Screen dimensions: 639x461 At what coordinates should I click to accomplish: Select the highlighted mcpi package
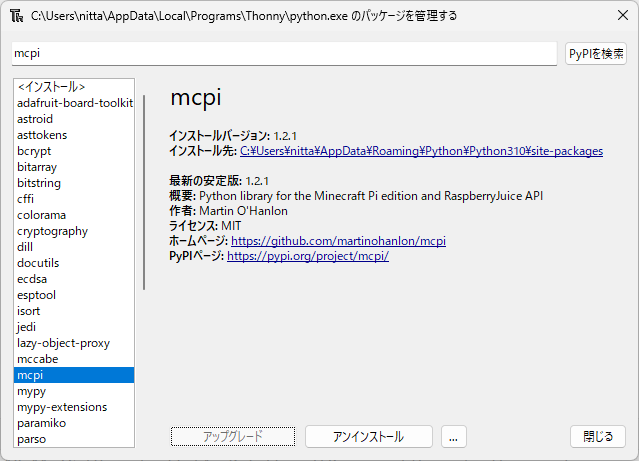pos(30,375)
